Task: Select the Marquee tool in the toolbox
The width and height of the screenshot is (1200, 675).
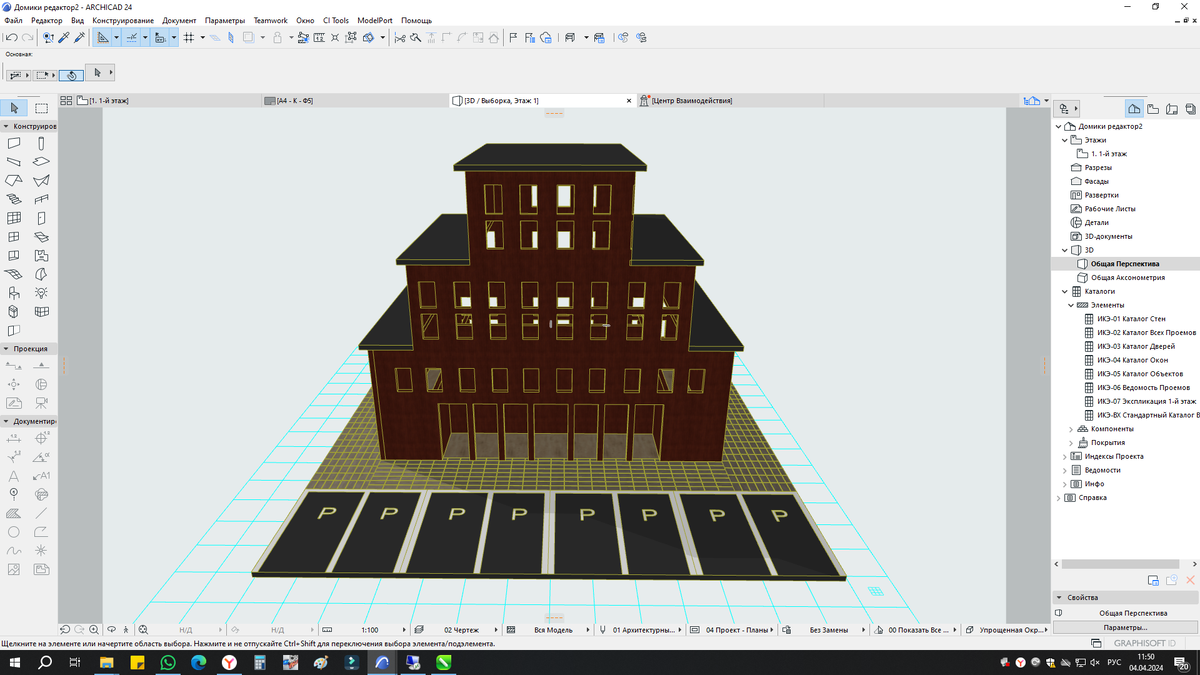Action: tap(41, 108)
